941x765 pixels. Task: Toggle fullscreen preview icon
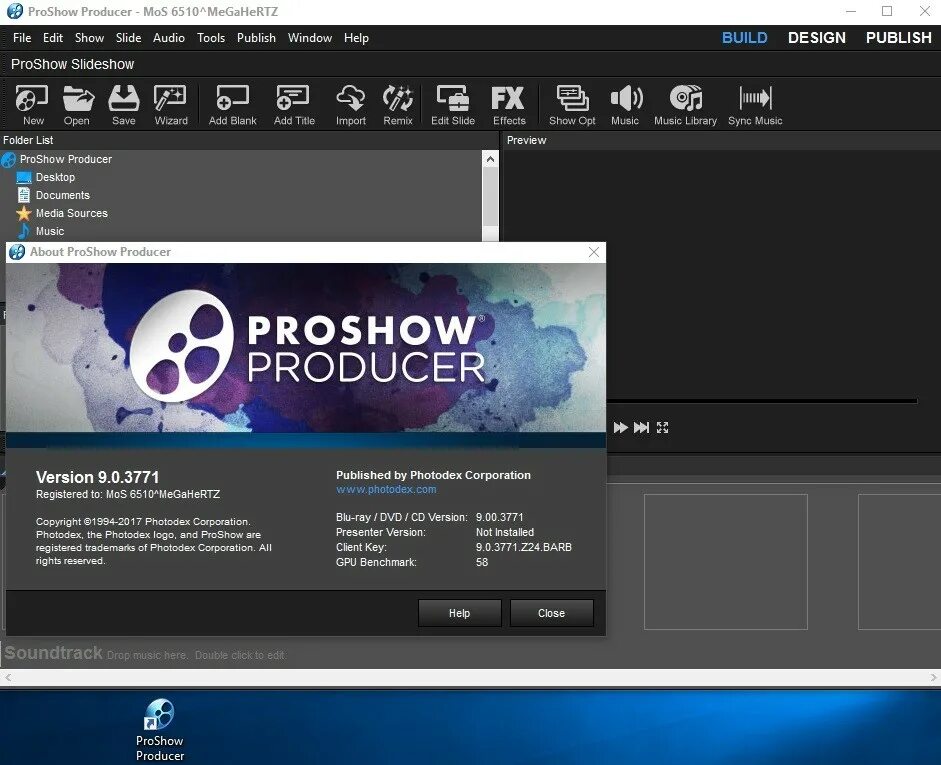click(663, 427)
